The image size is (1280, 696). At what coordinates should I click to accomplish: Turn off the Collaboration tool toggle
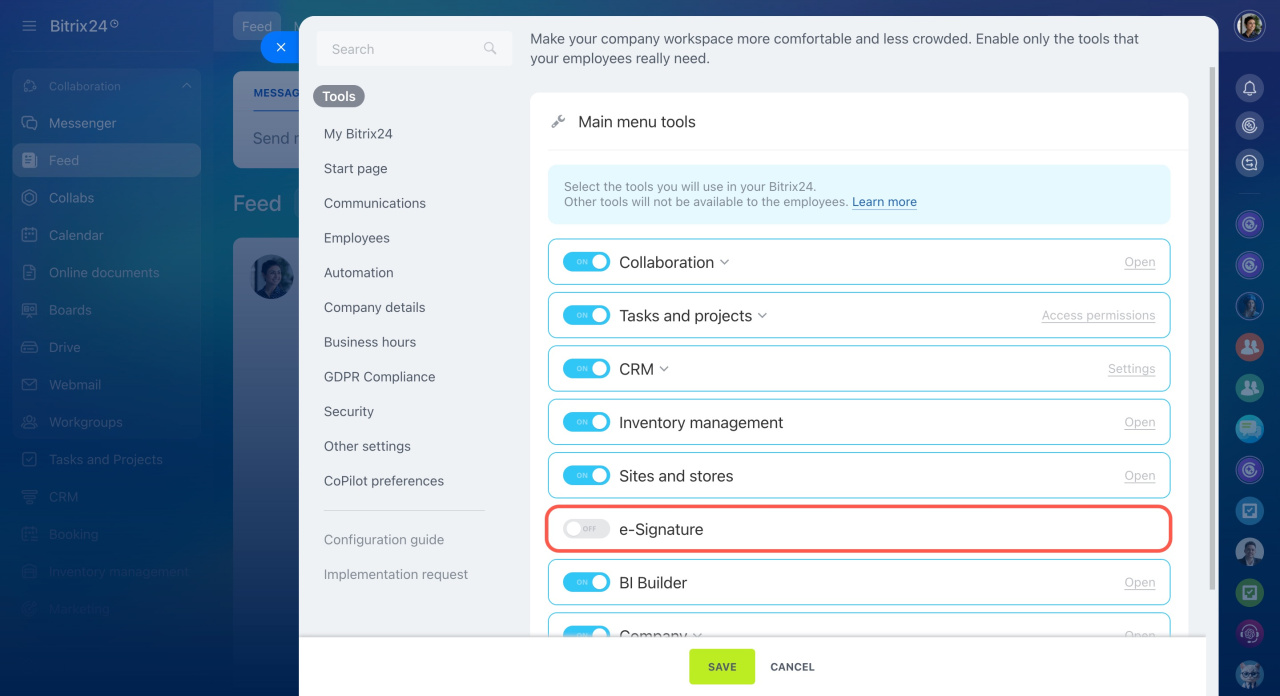[x=586, y=261]
